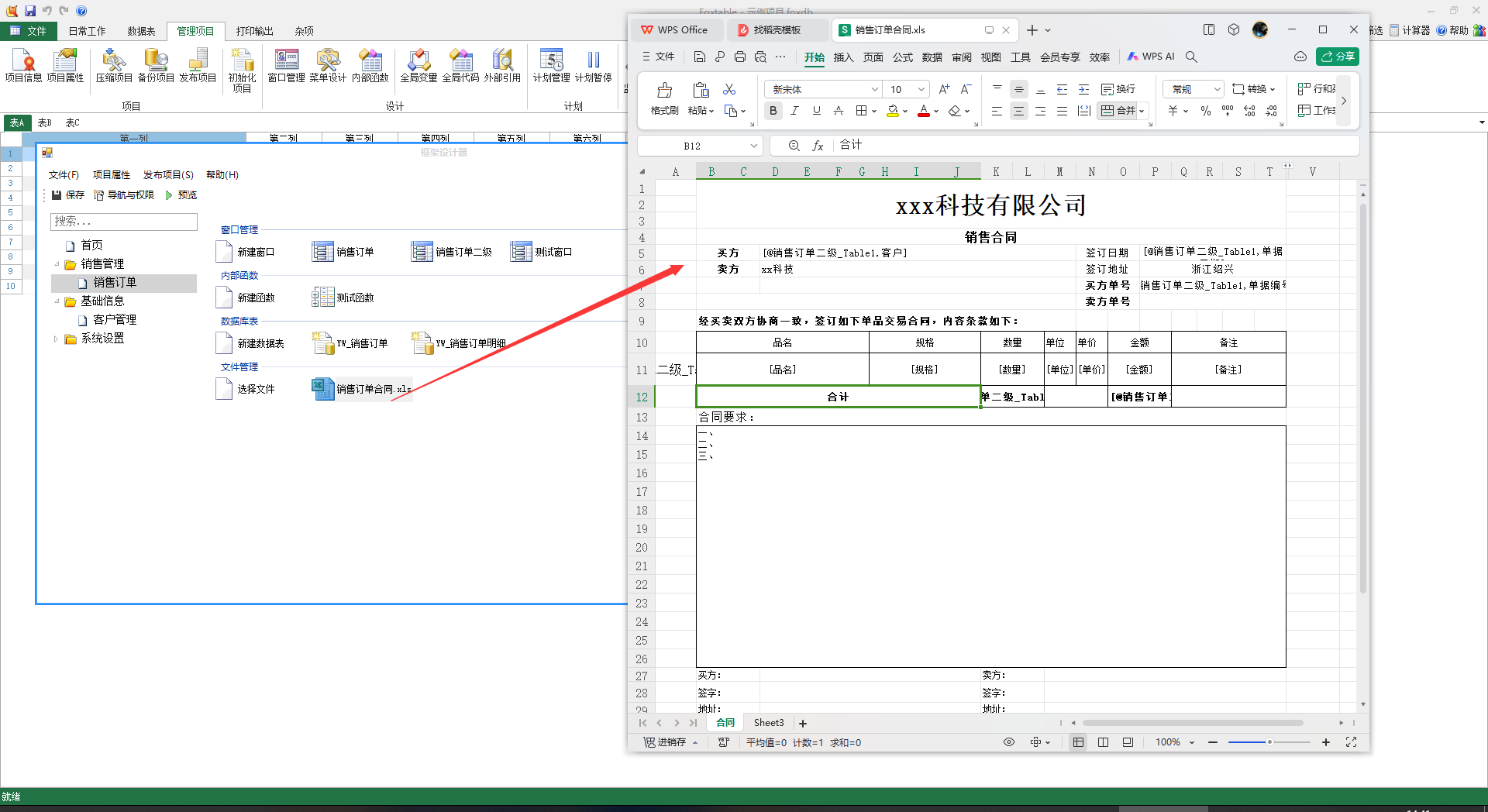
Task: Open the View (视图) ribbon tab in WPS
Action: [x=991, y=57]
